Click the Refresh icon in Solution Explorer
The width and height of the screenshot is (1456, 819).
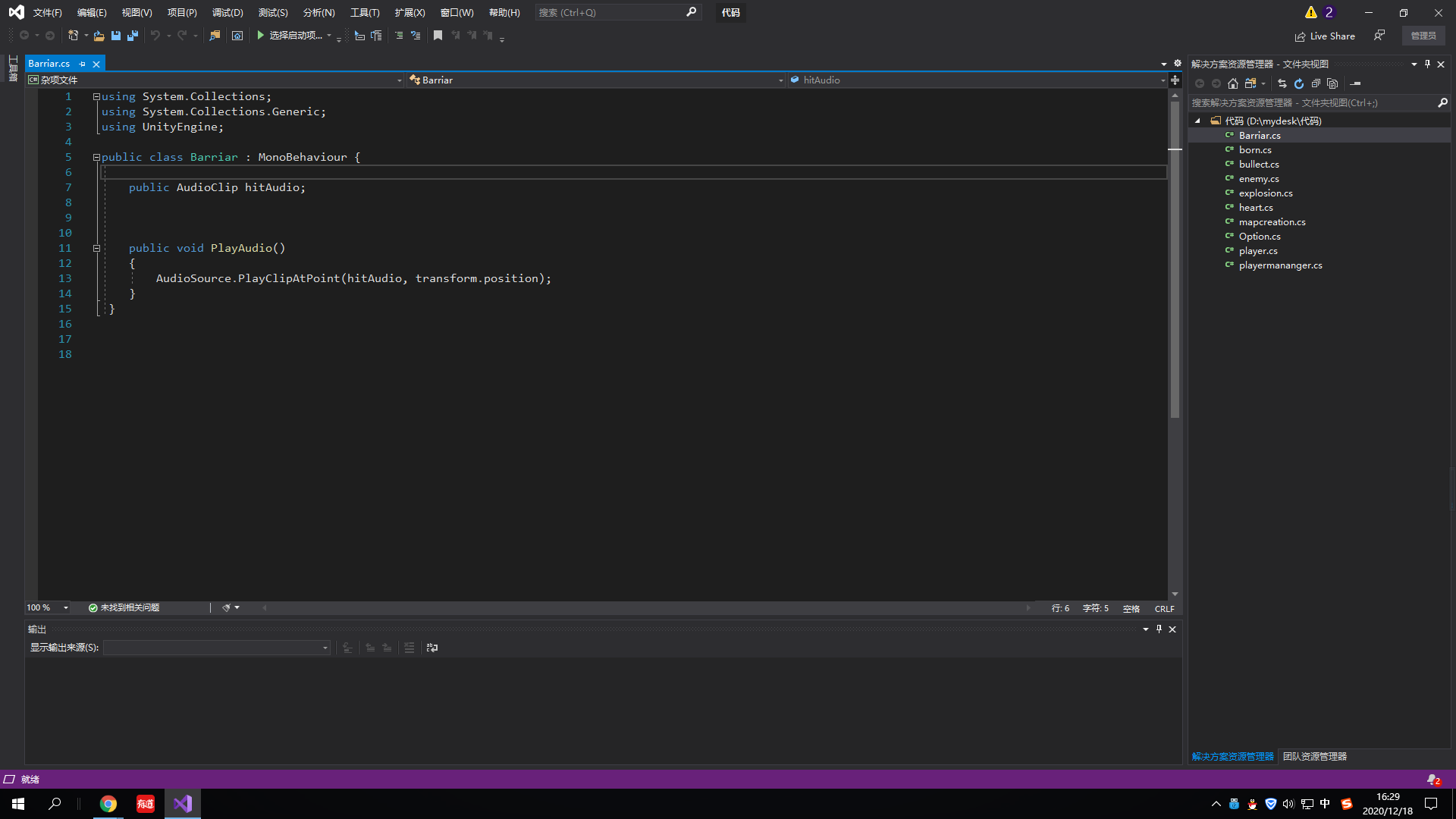(1299, 83)
